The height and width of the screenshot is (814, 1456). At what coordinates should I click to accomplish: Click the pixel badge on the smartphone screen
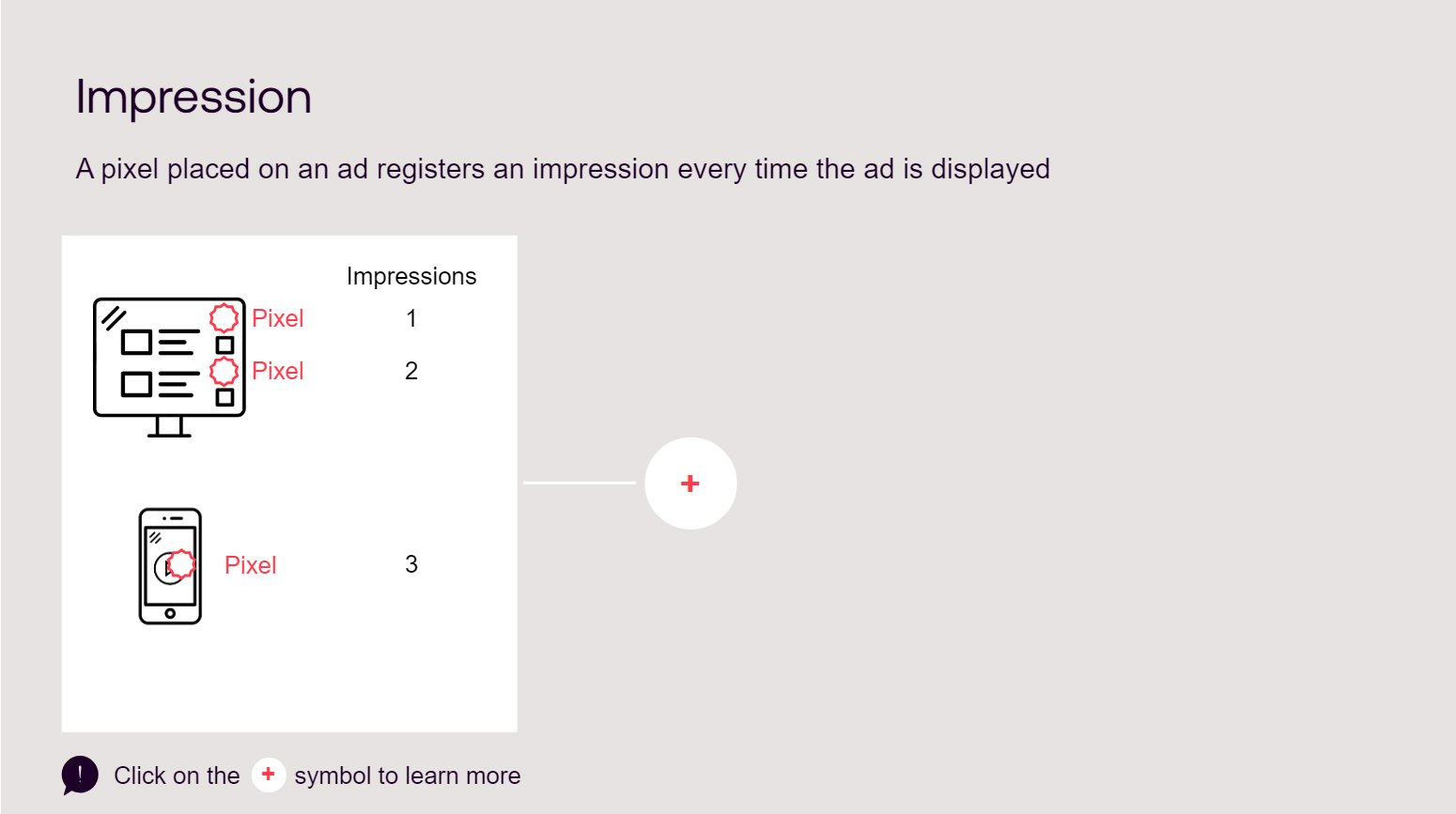[x=181, y=564]
